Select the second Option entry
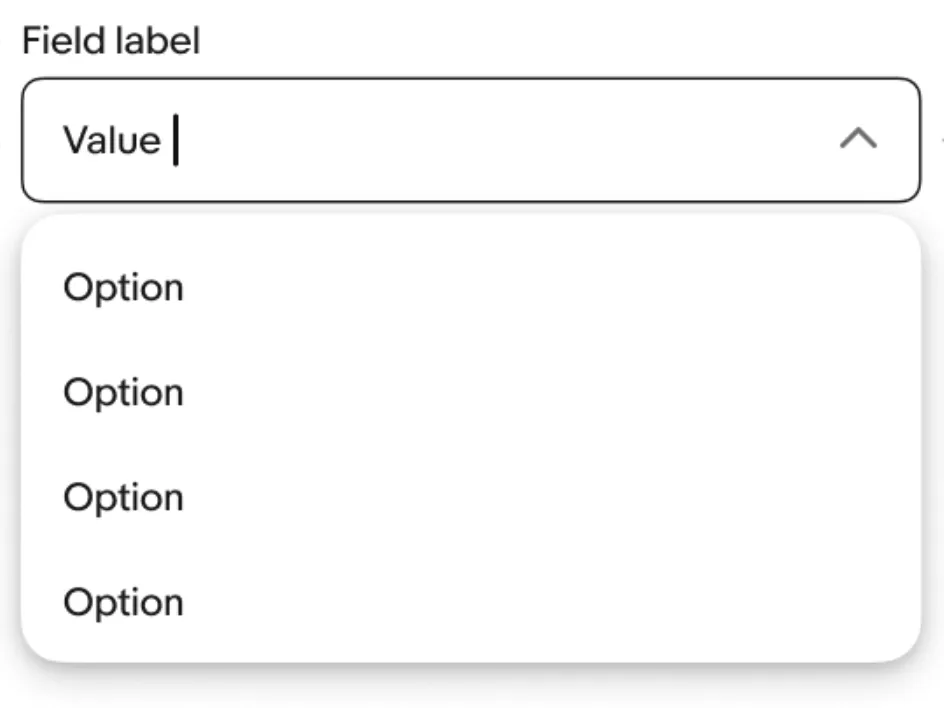 tap(123, 393)
